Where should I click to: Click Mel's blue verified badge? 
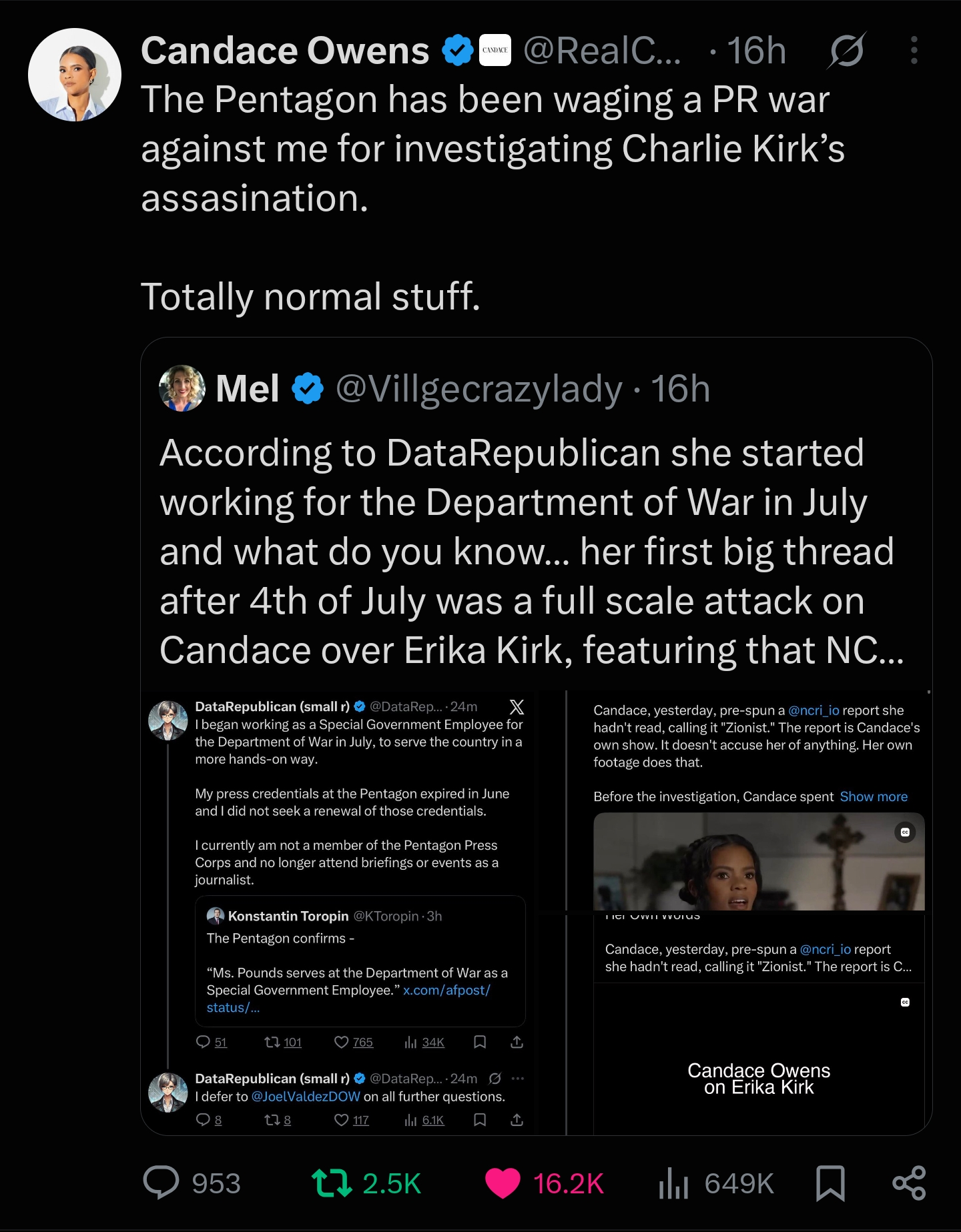click(308, 388)
